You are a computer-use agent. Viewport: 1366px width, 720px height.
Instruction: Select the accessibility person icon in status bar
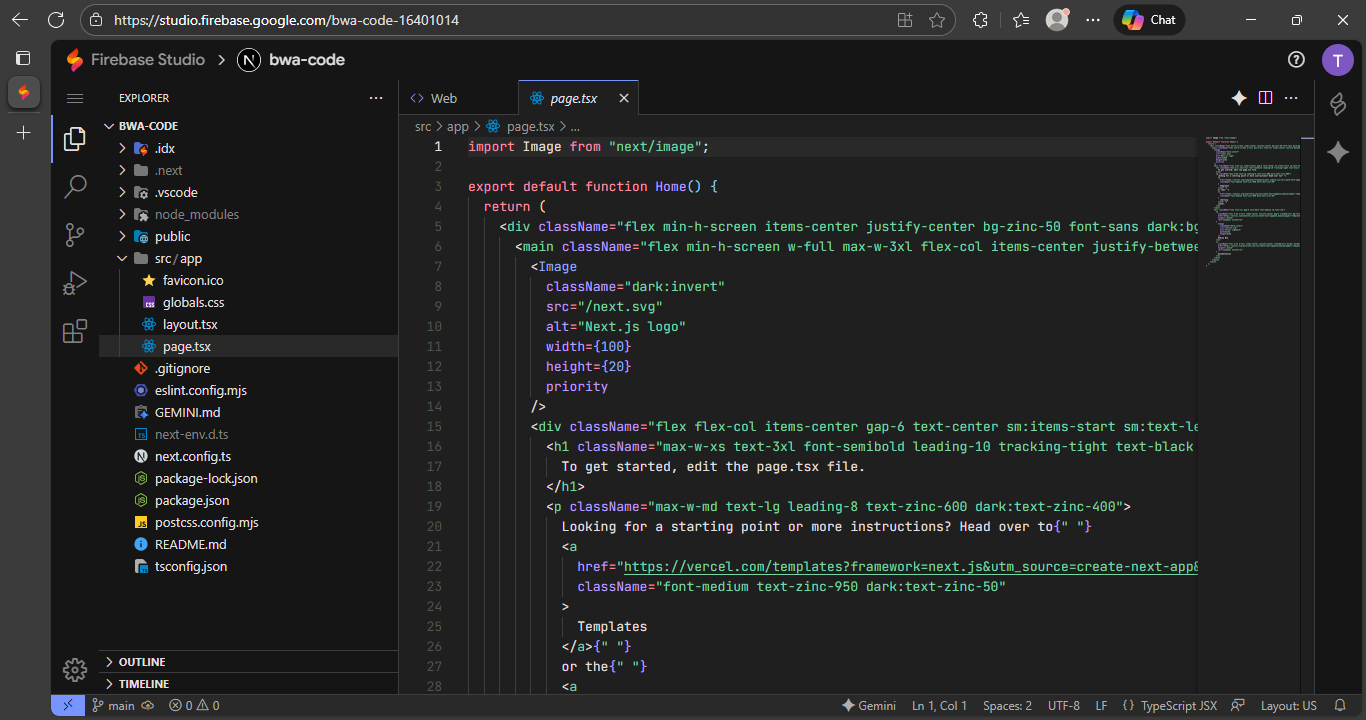coord(1237,705)
